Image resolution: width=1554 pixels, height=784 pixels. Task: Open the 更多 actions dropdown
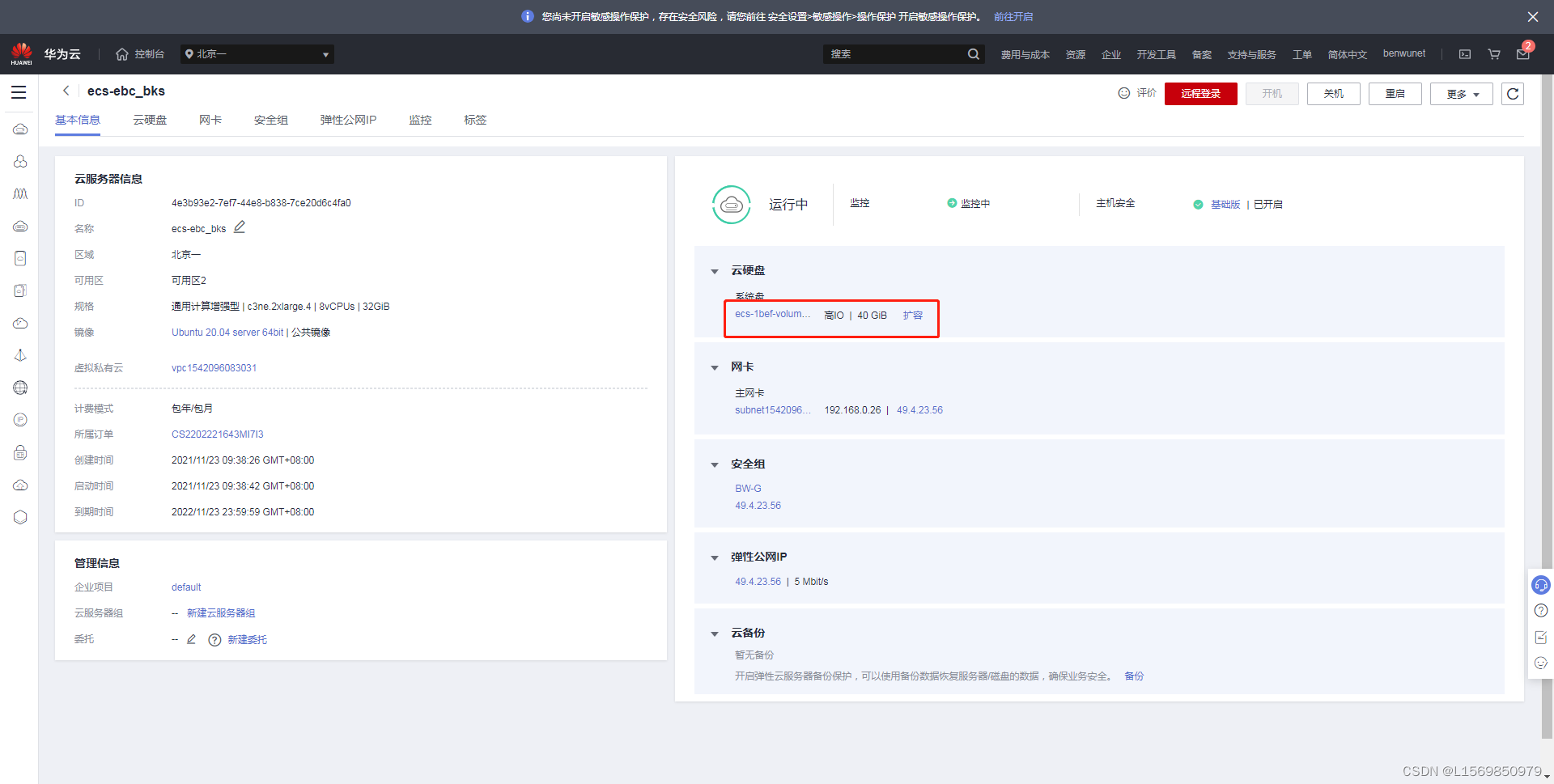click(x=1461, y=94)
